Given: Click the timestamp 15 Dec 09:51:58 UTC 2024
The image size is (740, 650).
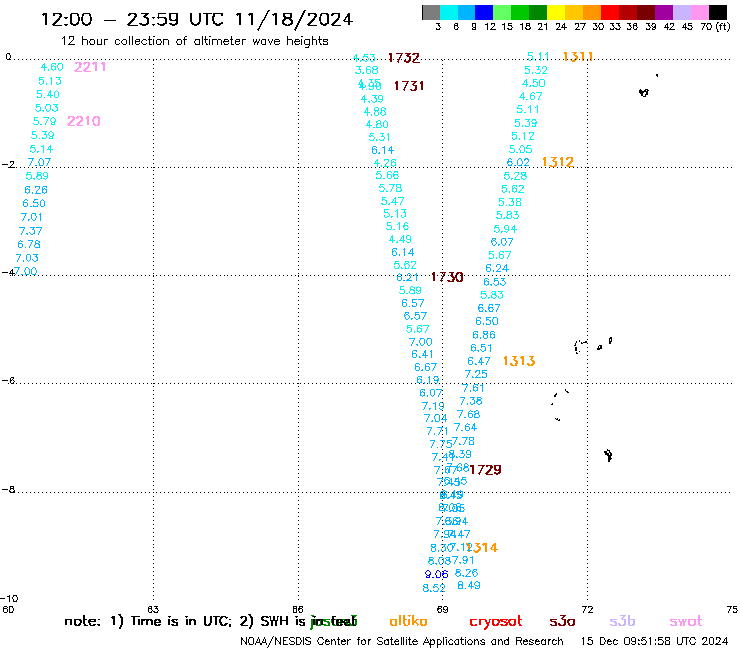Looking at the screenshot, I should [x=654, y=641].
